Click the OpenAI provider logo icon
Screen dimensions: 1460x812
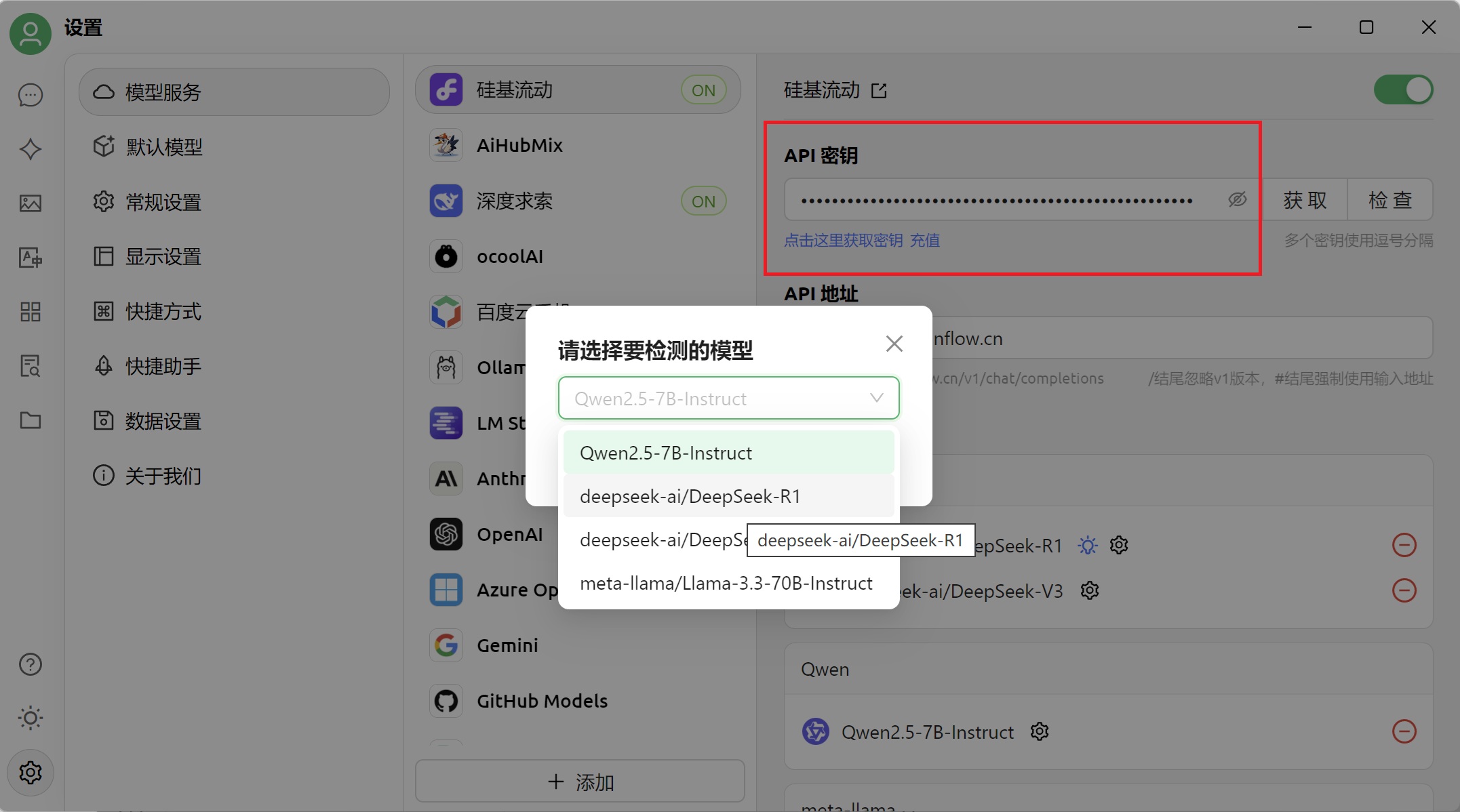[446, 534]
